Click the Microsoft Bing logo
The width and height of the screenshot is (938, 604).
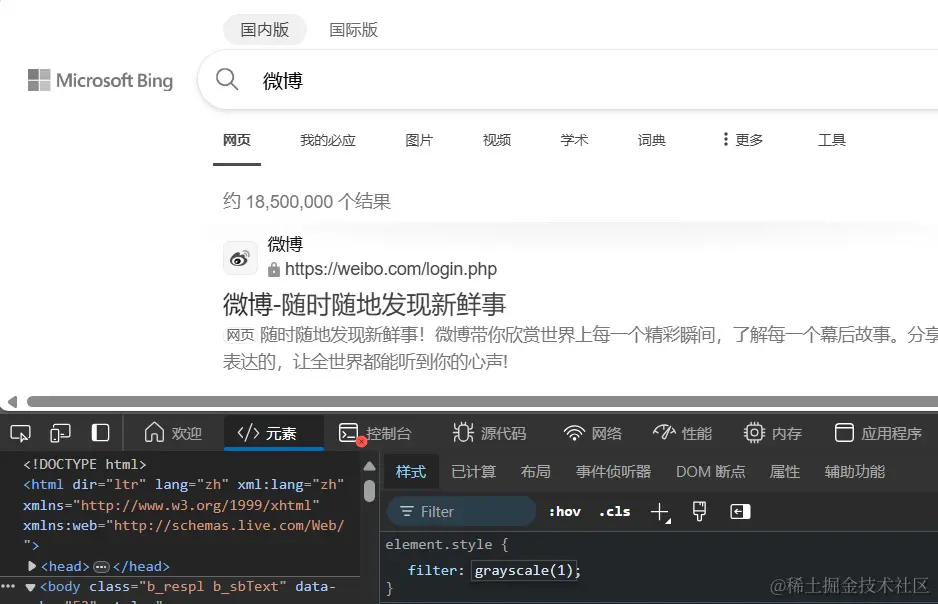tap(100, 80)
